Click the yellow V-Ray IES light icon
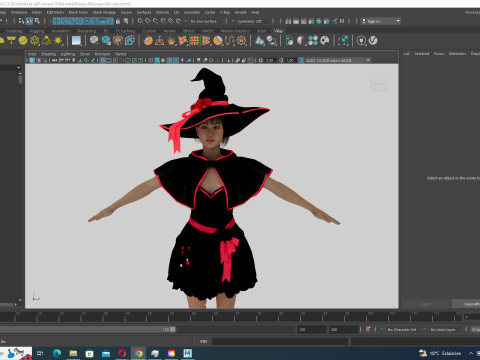 pos(46,41)
